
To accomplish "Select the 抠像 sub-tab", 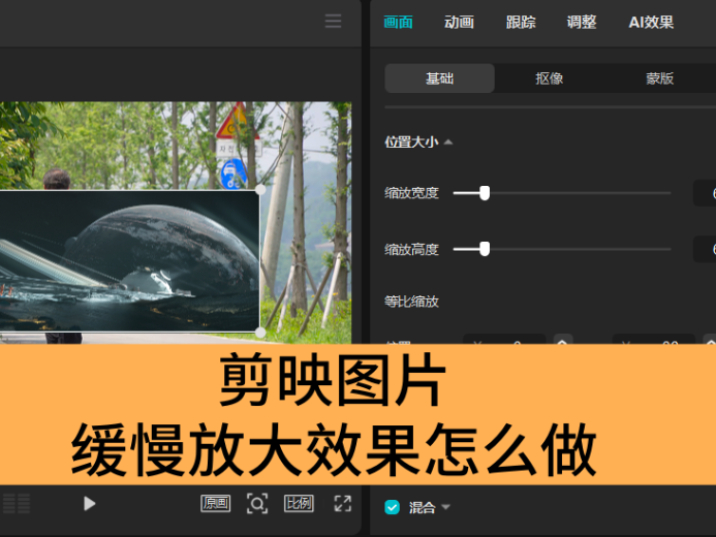I will (x=549, y=79).
